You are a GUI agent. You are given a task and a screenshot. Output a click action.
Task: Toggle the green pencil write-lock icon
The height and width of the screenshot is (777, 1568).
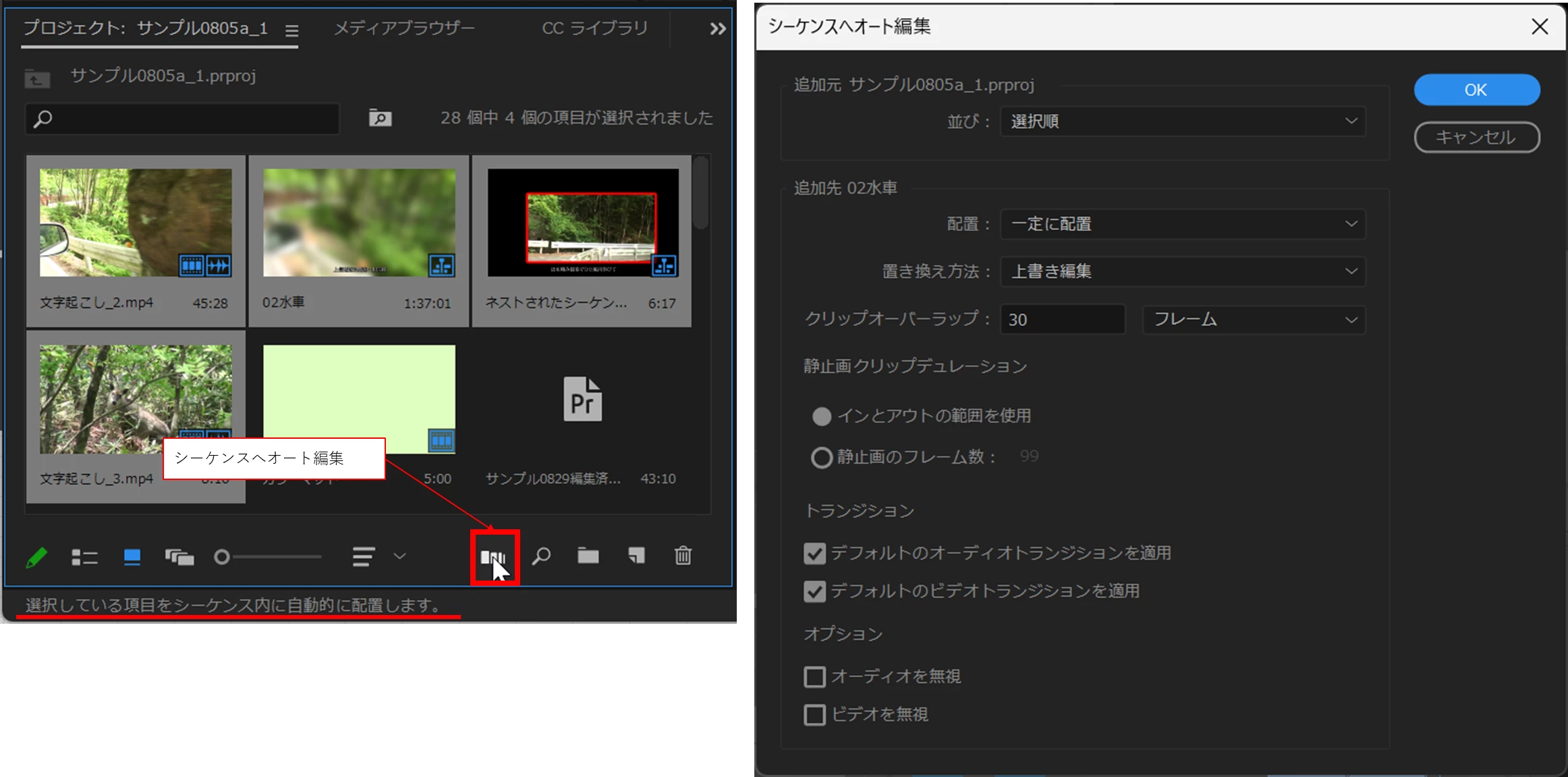click(x=36, y=558)
